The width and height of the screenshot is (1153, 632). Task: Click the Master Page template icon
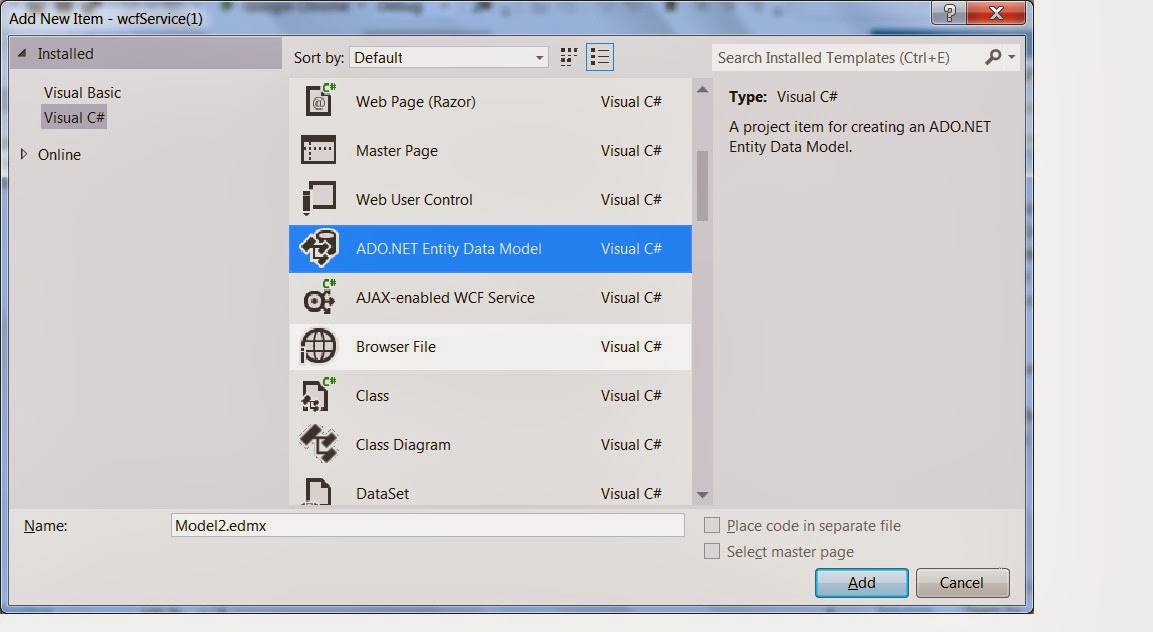(319, 150)
